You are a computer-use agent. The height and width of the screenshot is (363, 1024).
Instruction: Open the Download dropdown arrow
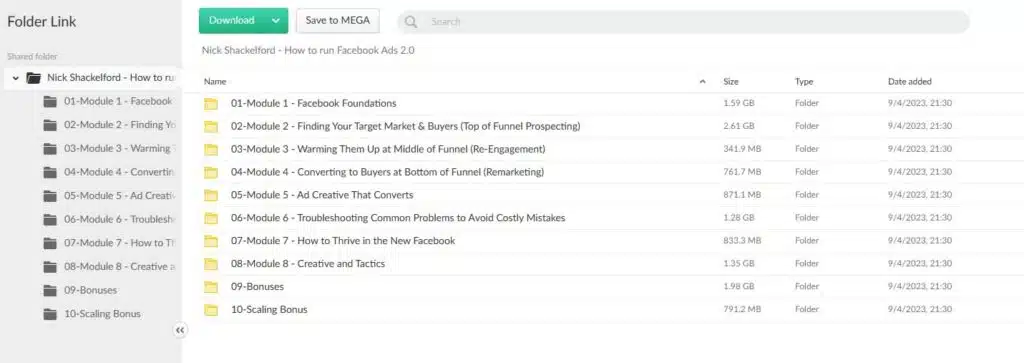coord(277,21)
